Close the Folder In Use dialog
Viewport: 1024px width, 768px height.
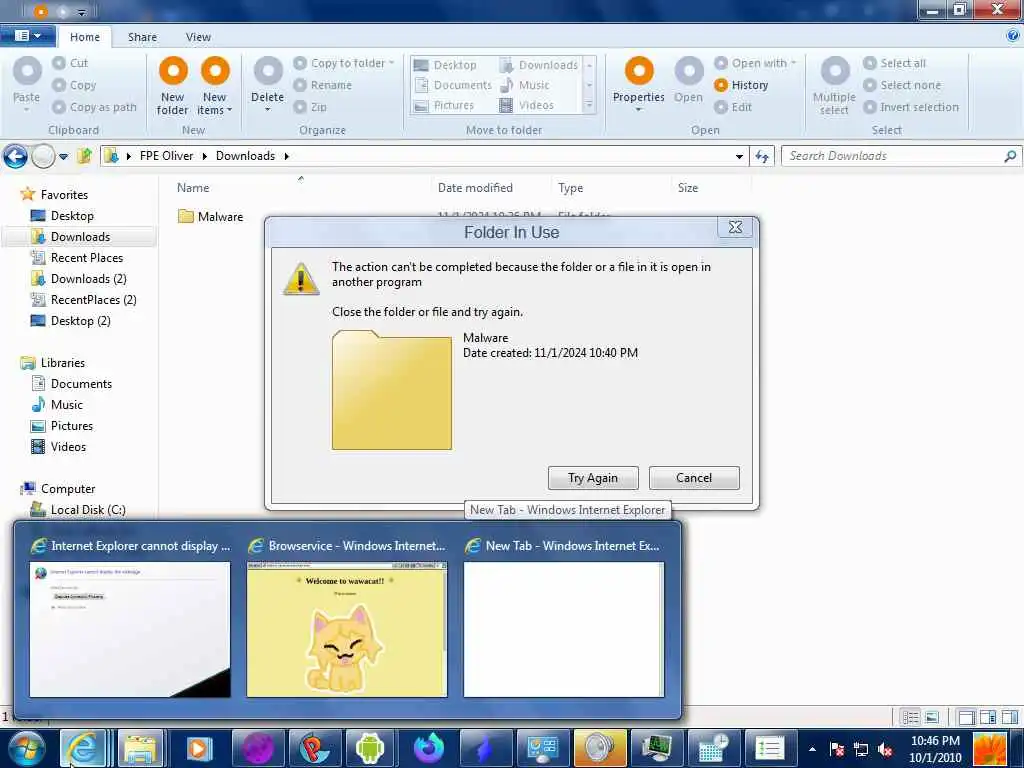735,227
